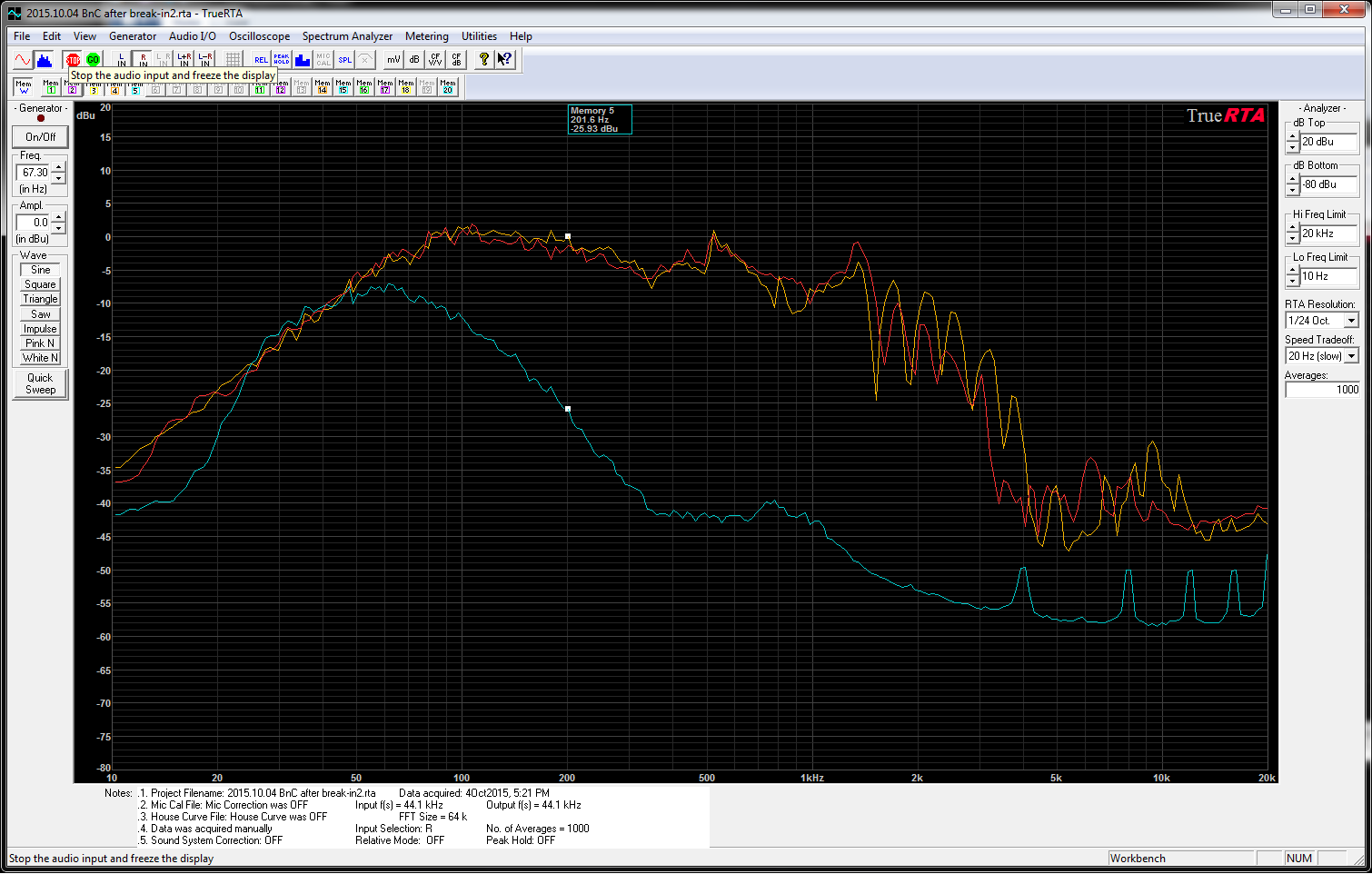Select the spectrum analyzer display icon
Viewport: 1372px width, 874px height.
tap(45, 60)
